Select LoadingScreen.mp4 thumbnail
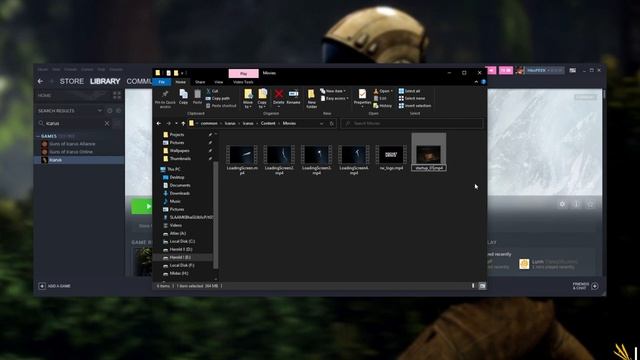 242,155
